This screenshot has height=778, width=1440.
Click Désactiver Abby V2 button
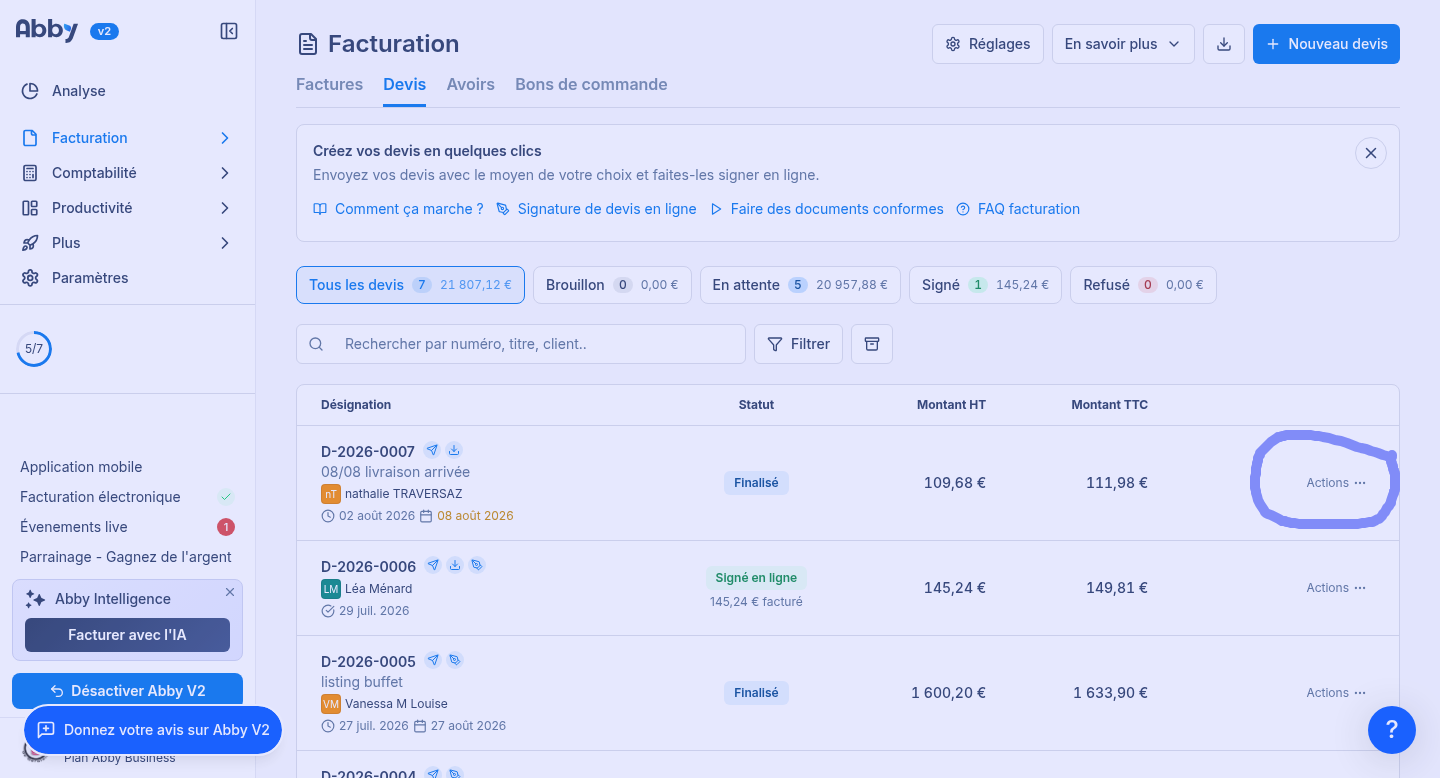click(127, 691)
